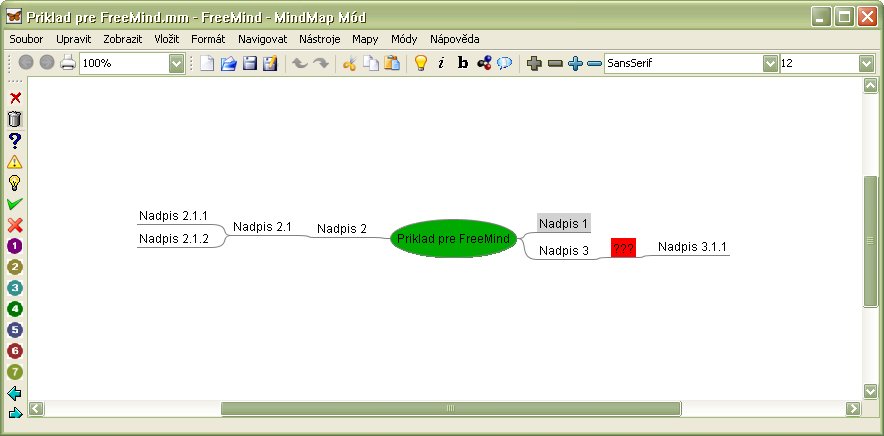Open the Soubor menu

(x=26, y=39)
